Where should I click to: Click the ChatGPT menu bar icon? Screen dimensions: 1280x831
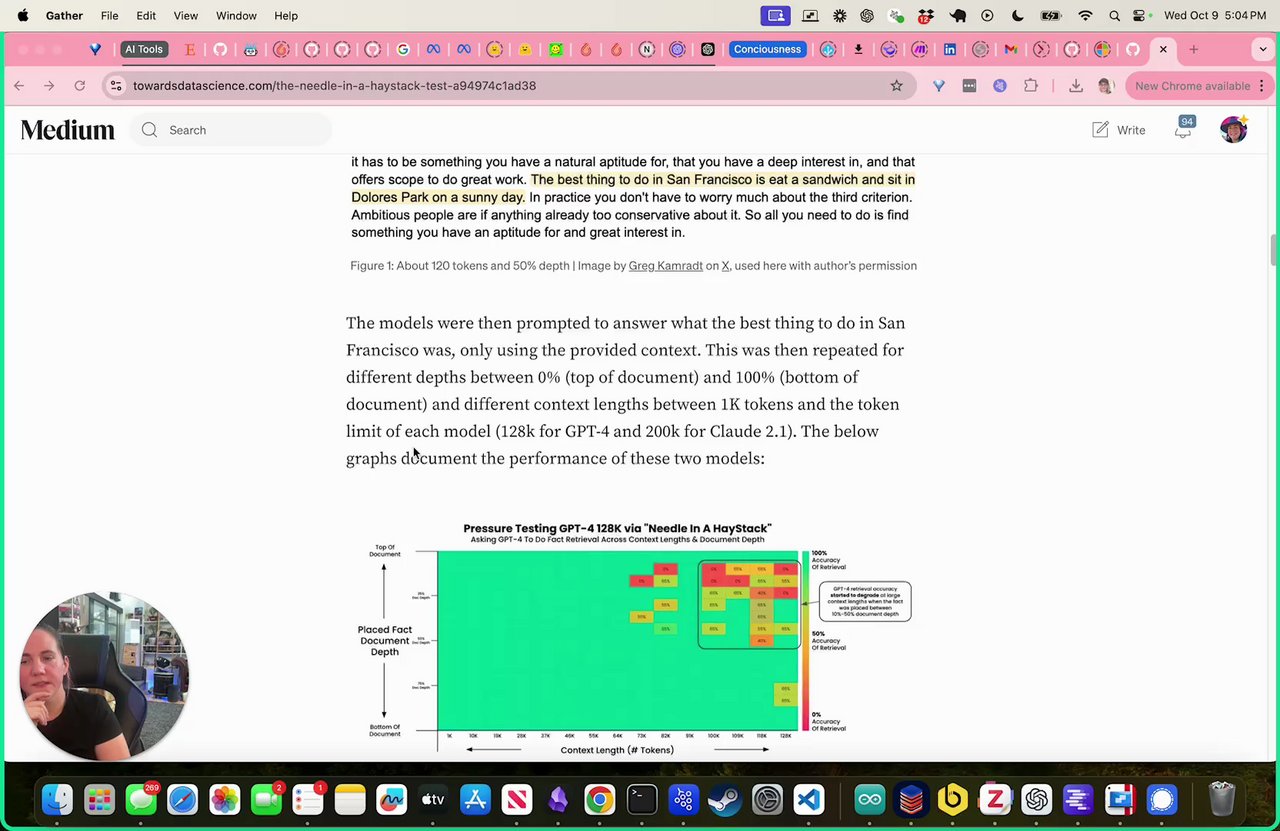click(x=867, y=16)
